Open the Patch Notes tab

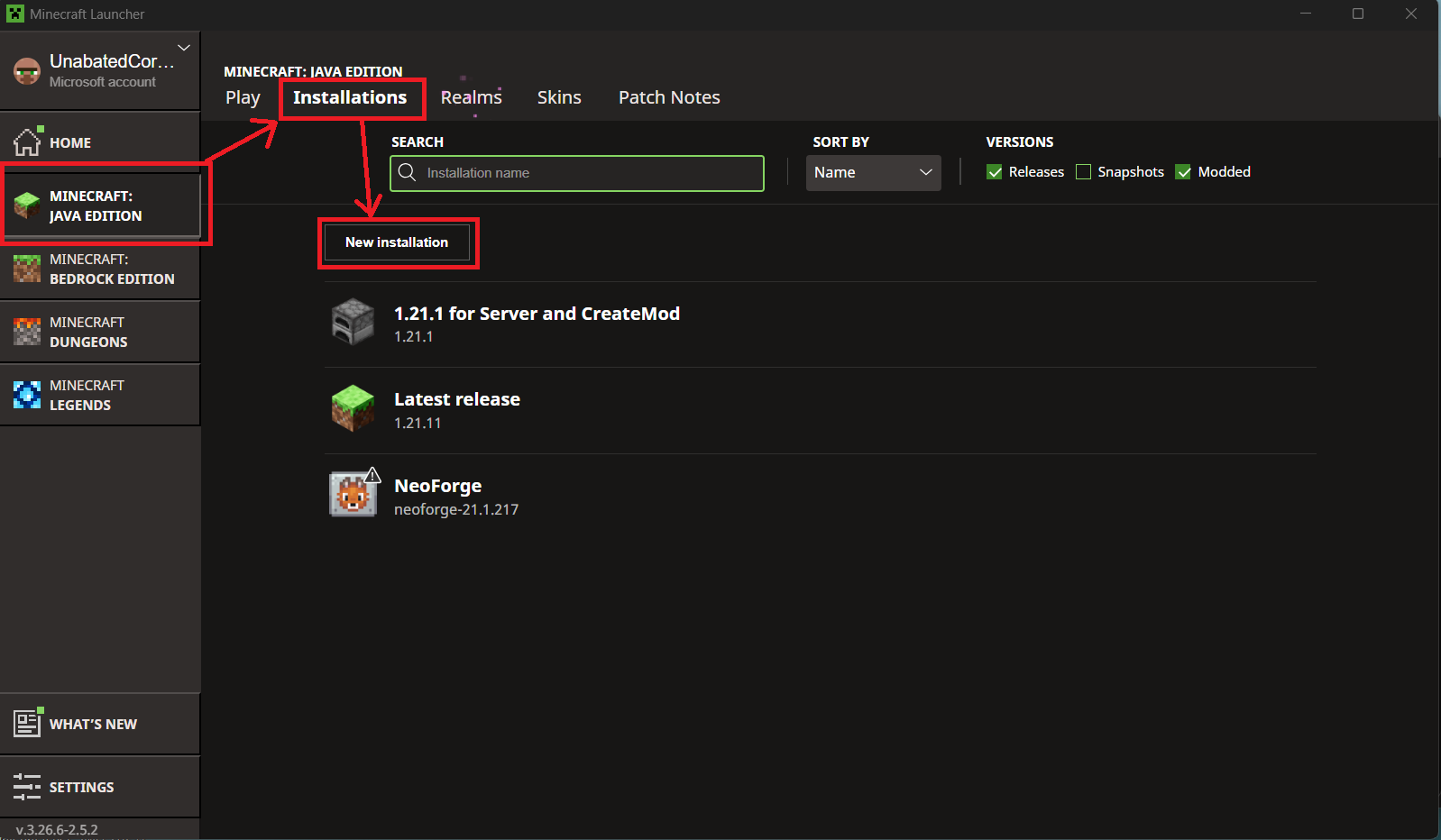point(669,97)
